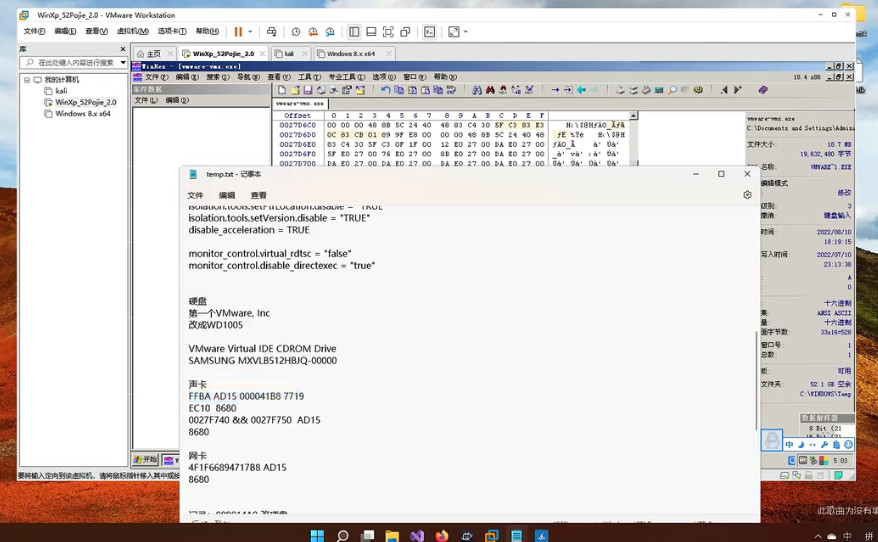This screenshot has height=542, width=878.
Task: Click WinHex undo icon
Action: coord(385,90)
